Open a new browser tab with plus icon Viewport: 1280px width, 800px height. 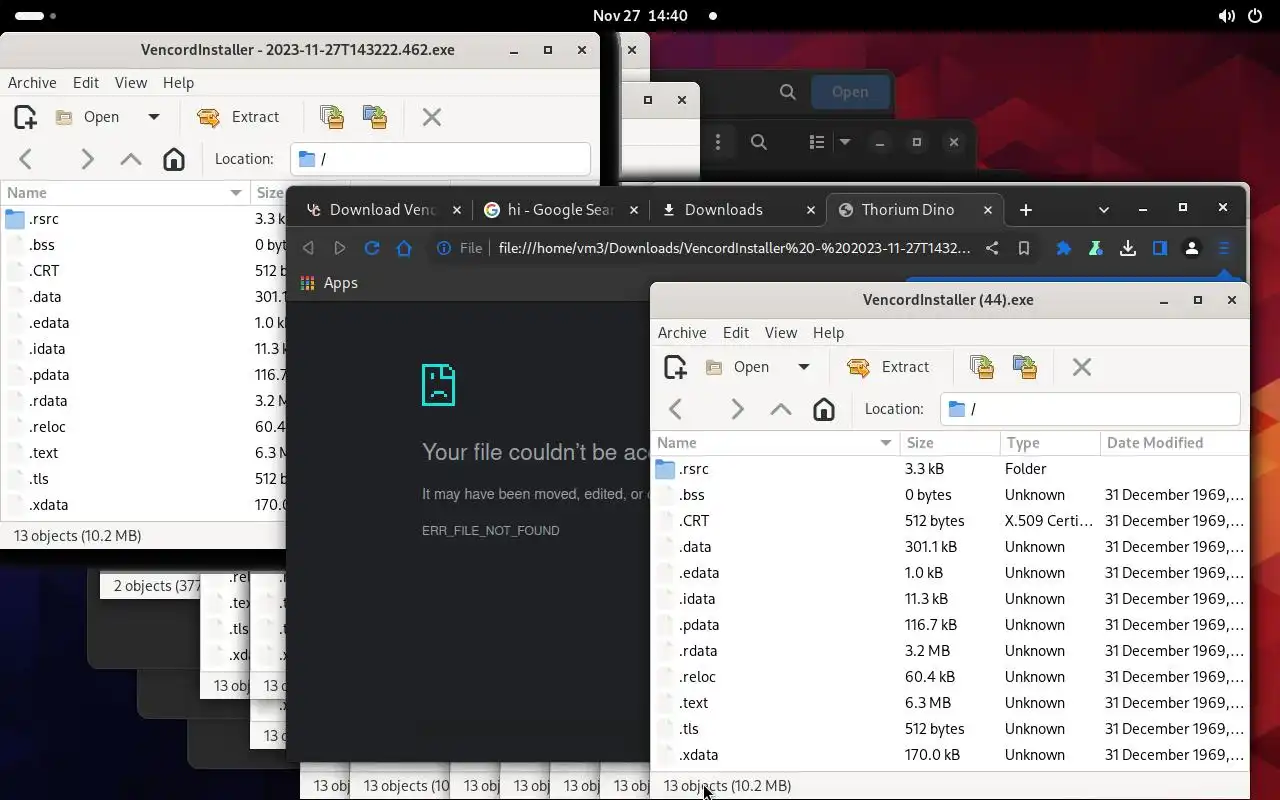(1026, 210)
